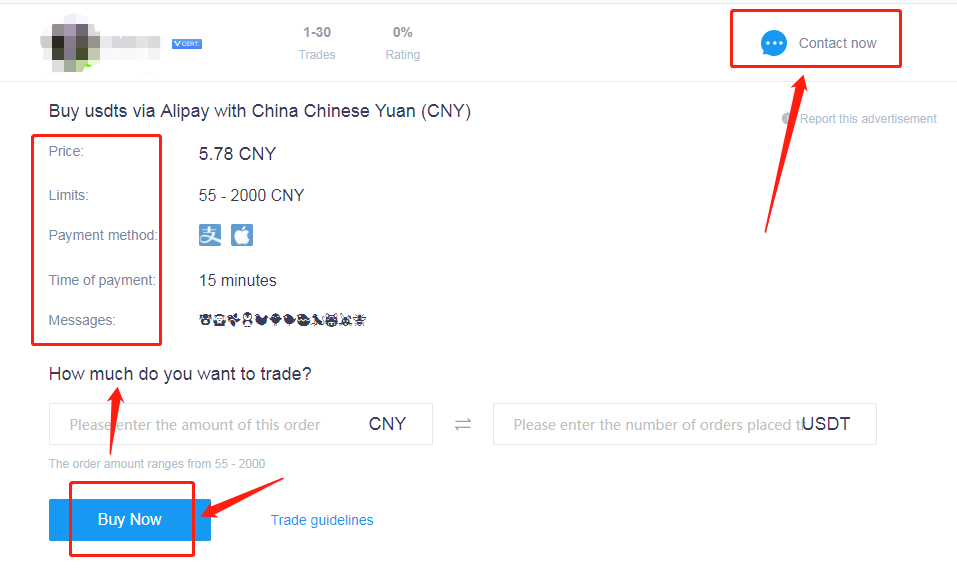The height and width of the screenshot is (569, 957).
Task: Click the 55 - 2000 CNY limits value
Action: [x=251, y=195]
